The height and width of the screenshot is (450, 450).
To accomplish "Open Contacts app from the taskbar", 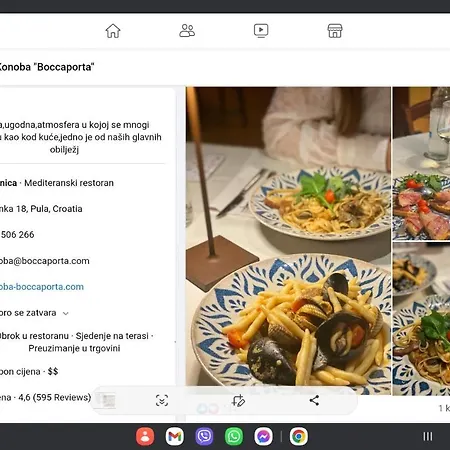I will pos(145,436).
